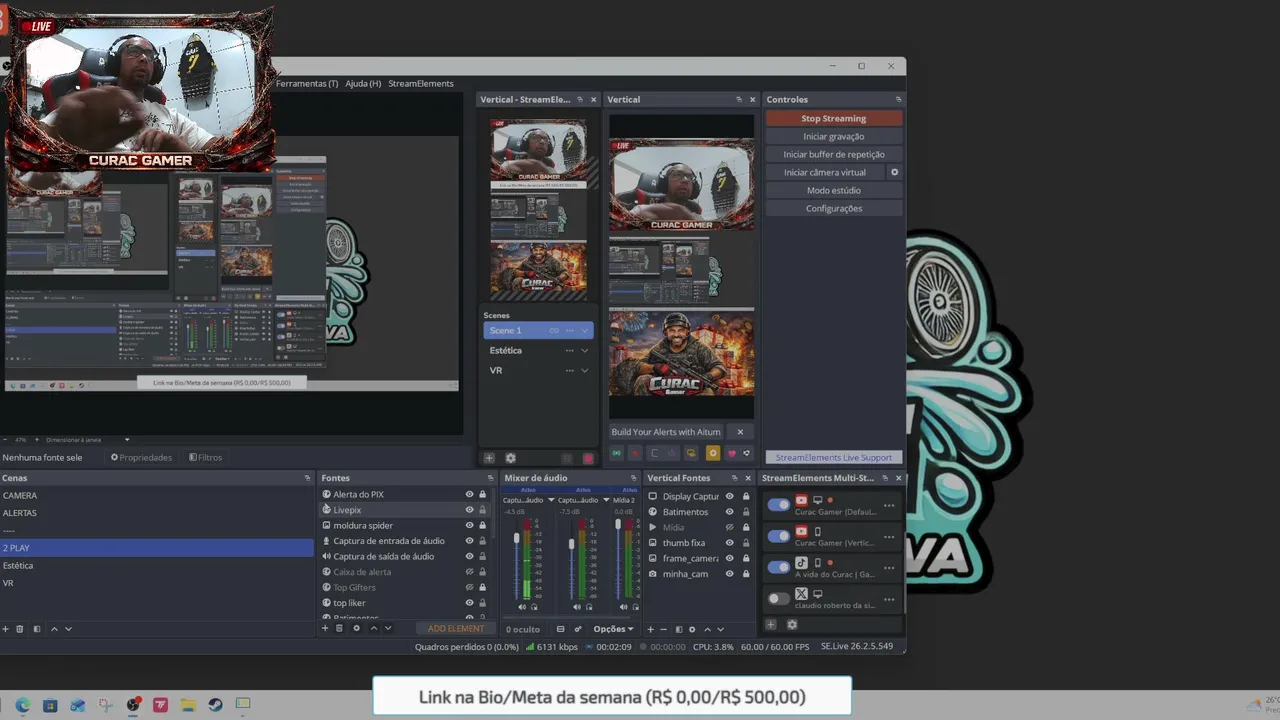Open more options for Estética vertical scene

(x=570, y=350)
